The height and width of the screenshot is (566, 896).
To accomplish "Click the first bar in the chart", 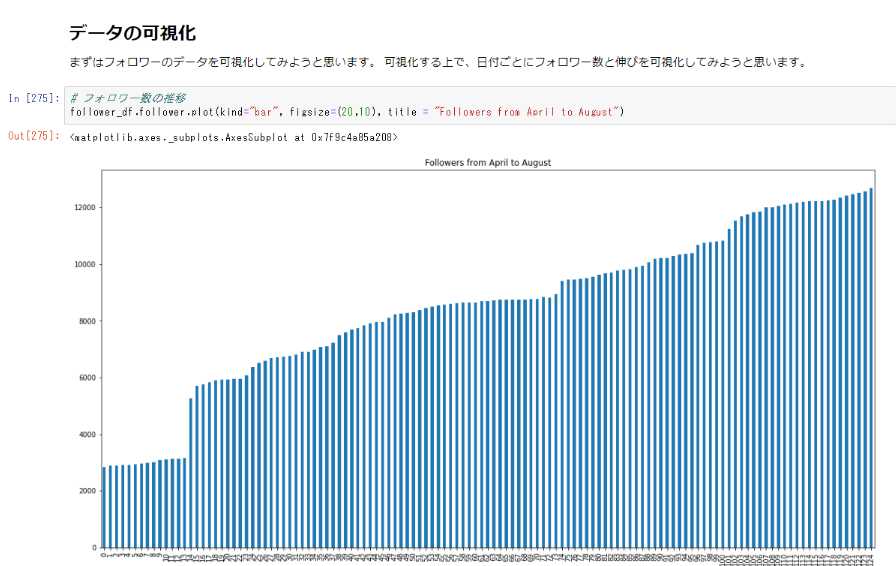I will 104,508.
